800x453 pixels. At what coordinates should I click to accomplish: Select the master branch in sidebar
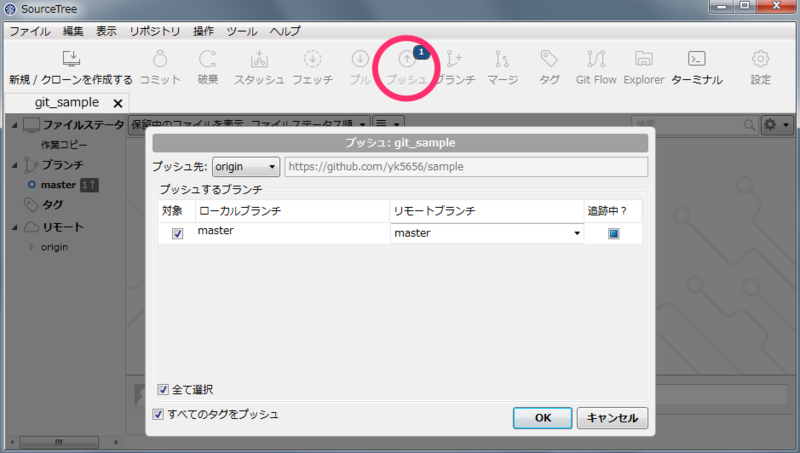[58, 185]
